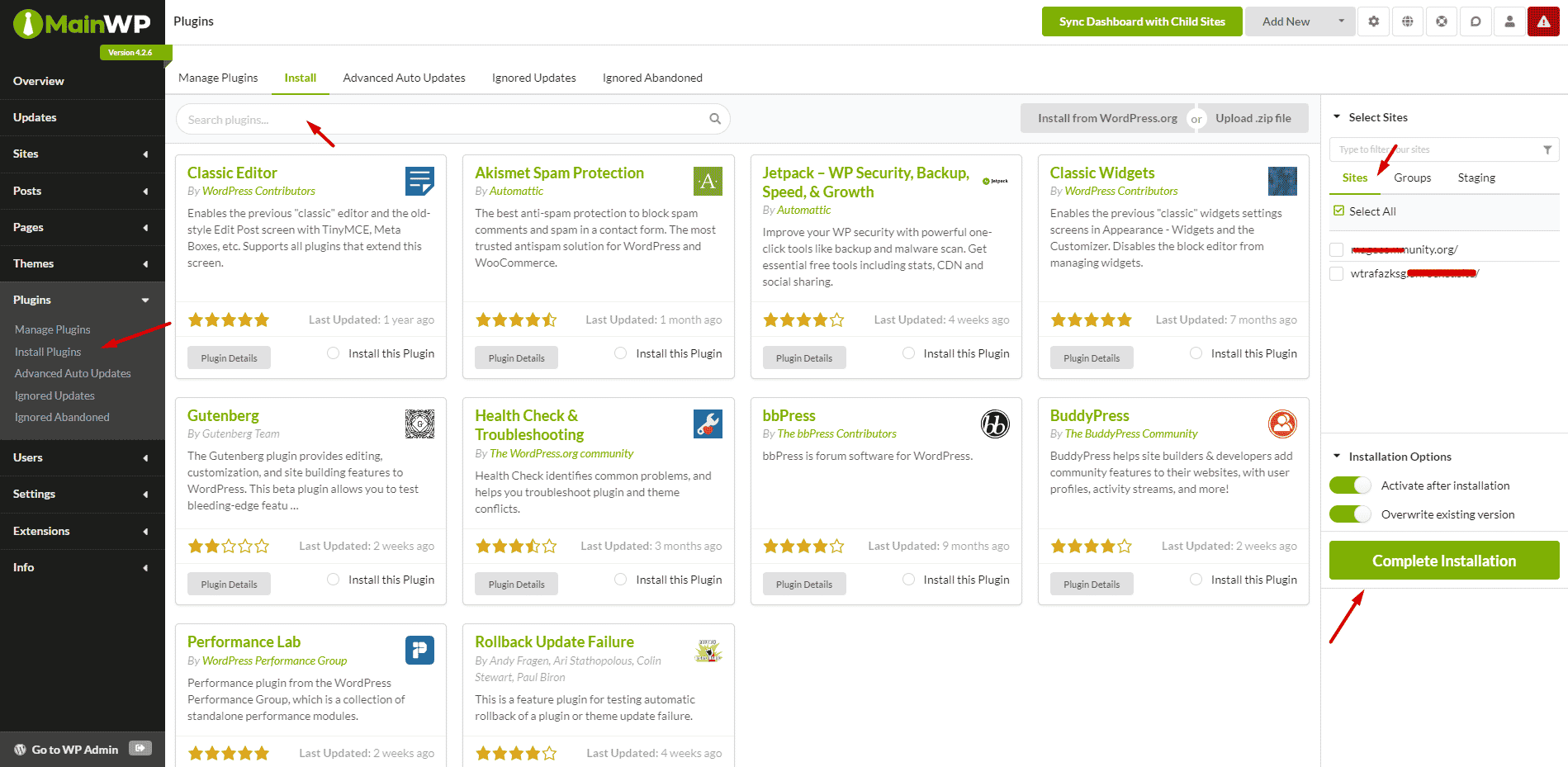Collapse the Select Sites section
This screenshot has height=767, width=1568.
tap(1337, 117)
